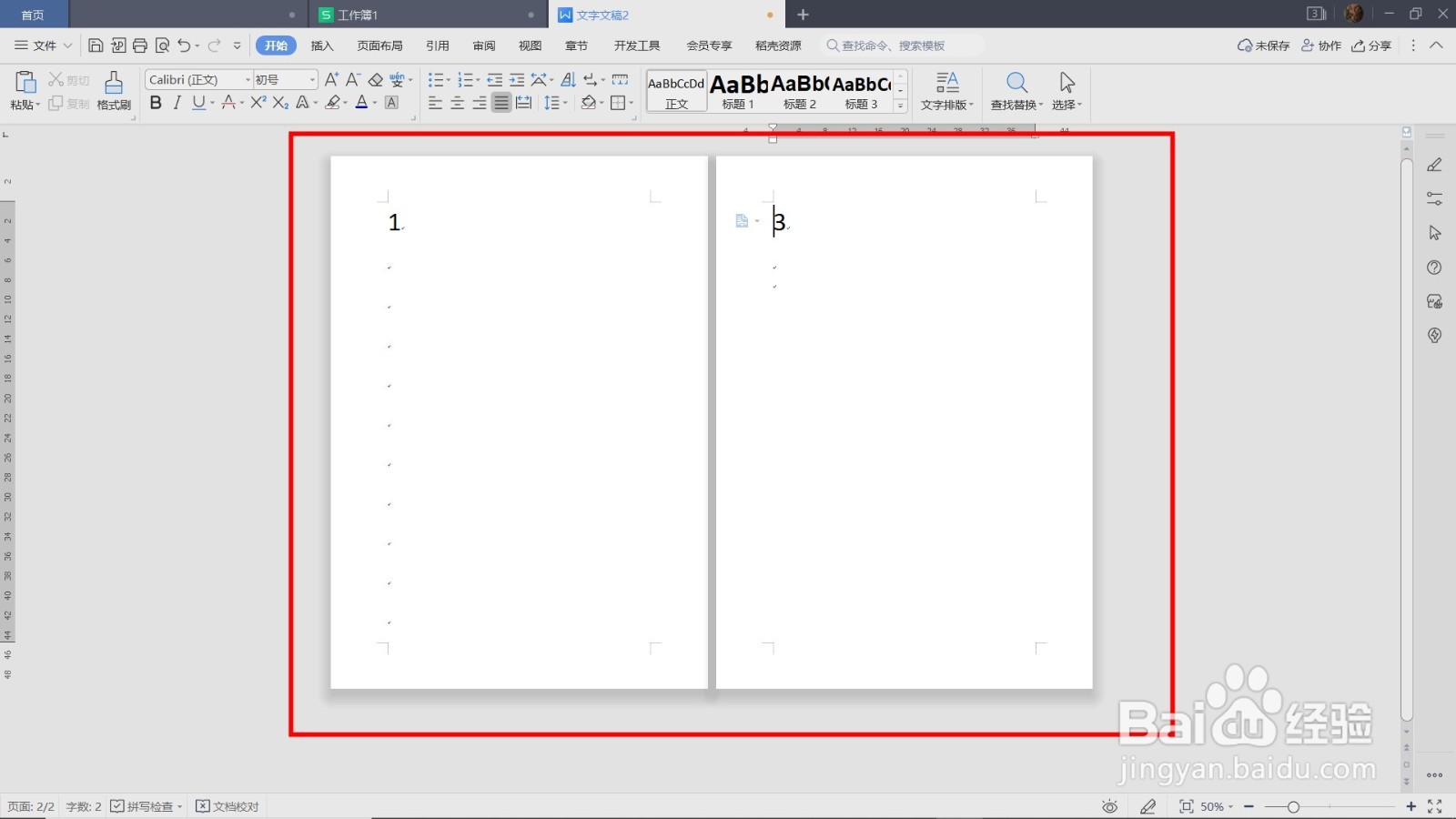This screenshot has height=819, width=1456.
Task: Click the Clear formatting eraser icon
Action: (375, 80)
